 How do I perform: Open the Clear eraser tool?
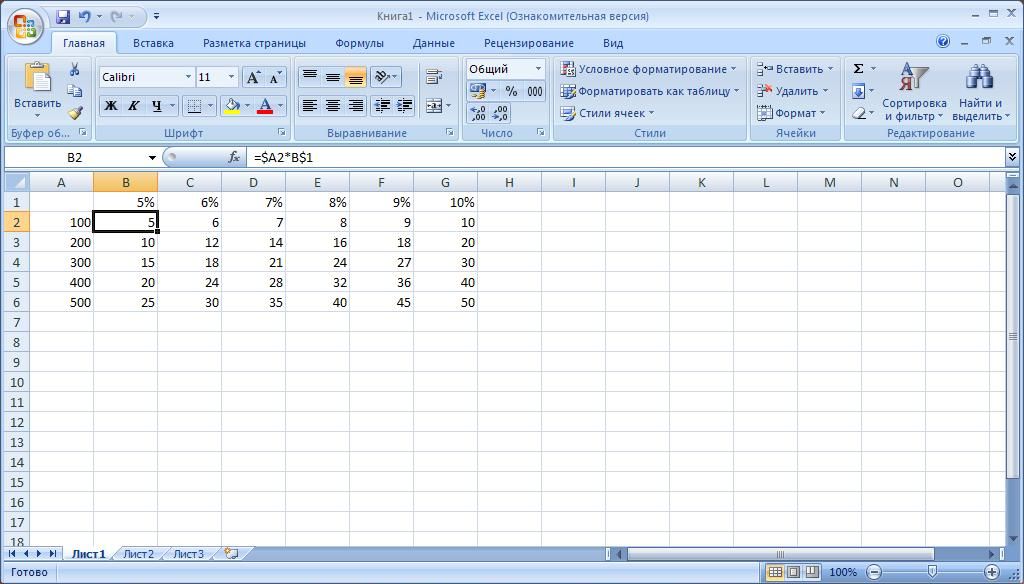point(858,114)
